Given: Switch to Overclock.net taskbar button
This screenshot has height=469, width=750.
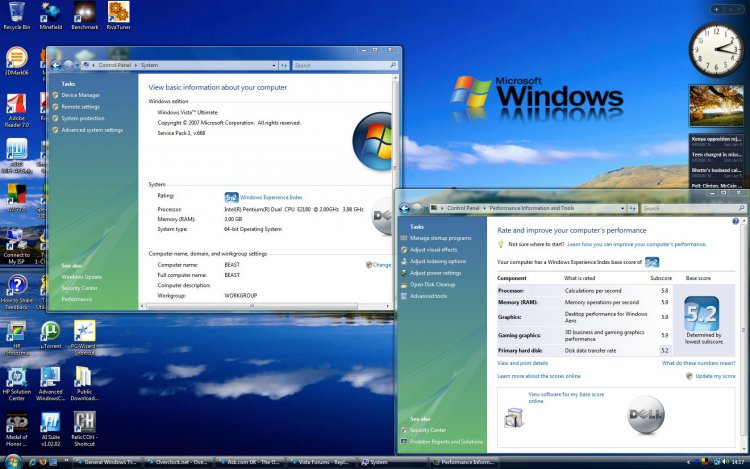Looking at the screenshot, I should click(x=177, y=462).
